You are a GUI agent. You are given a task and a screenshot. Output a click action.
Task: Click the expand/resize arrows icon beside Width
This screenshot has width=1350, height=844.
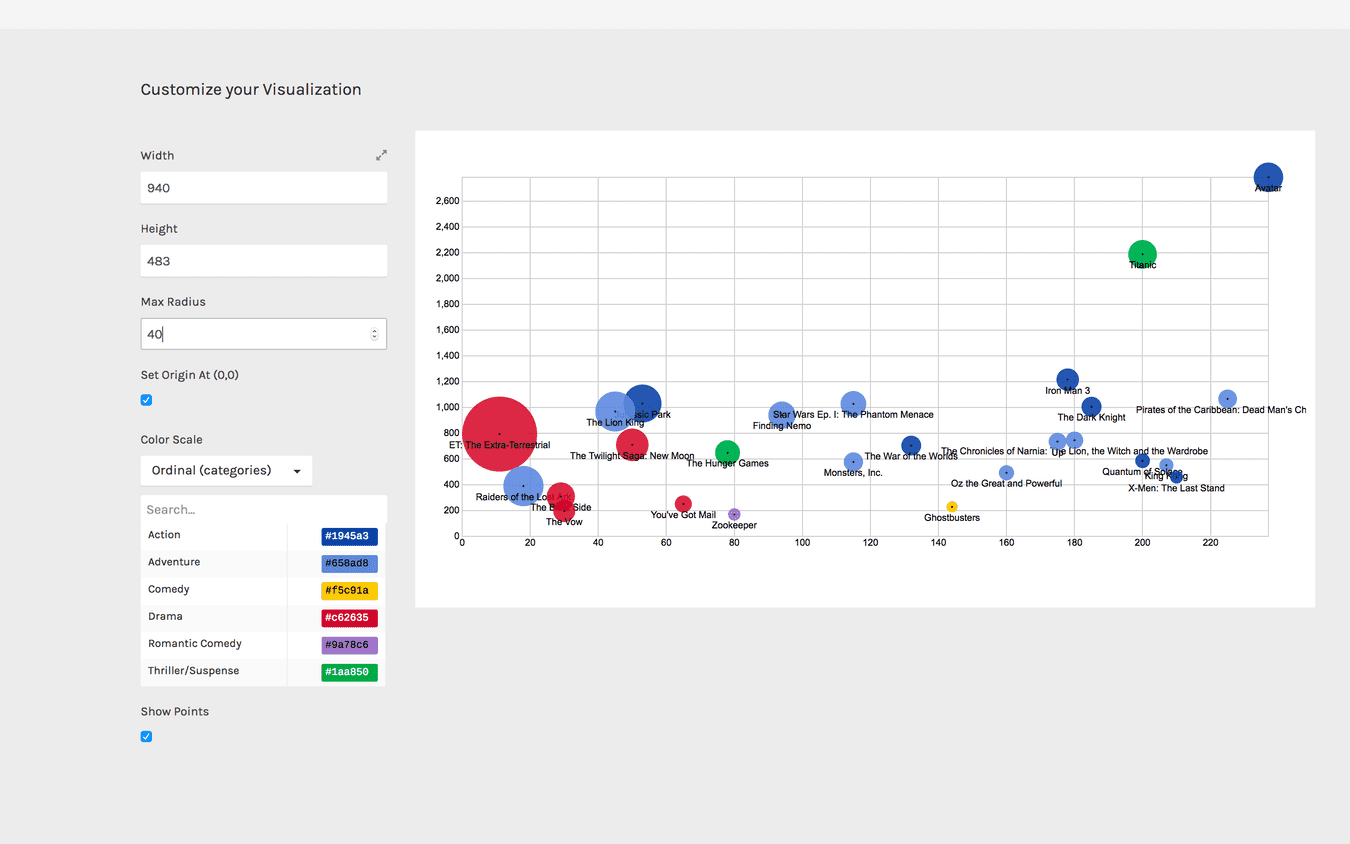tap(381, 155)
